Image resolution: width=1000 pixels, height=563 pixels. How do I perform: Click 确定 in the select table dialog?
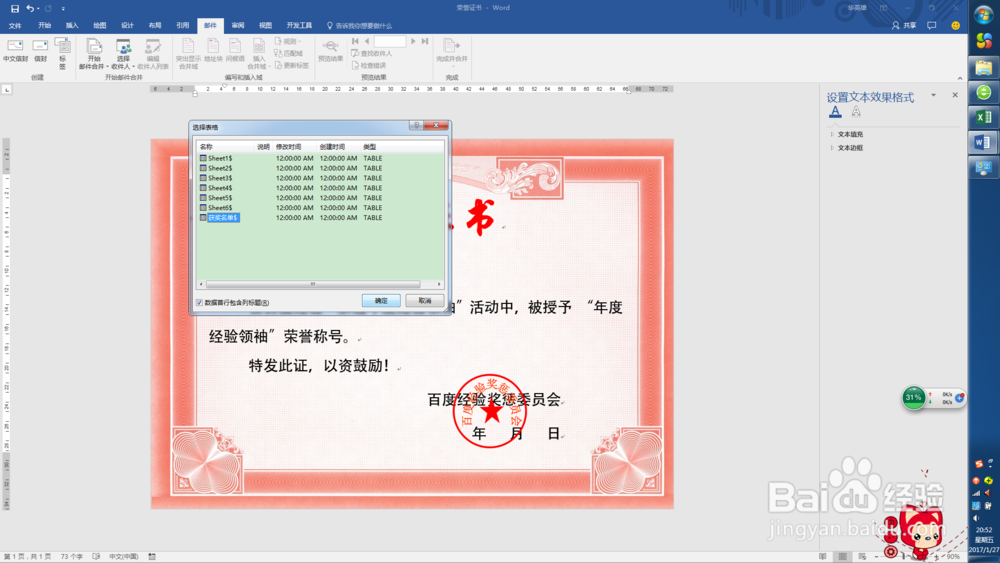(x=381, y=300)
